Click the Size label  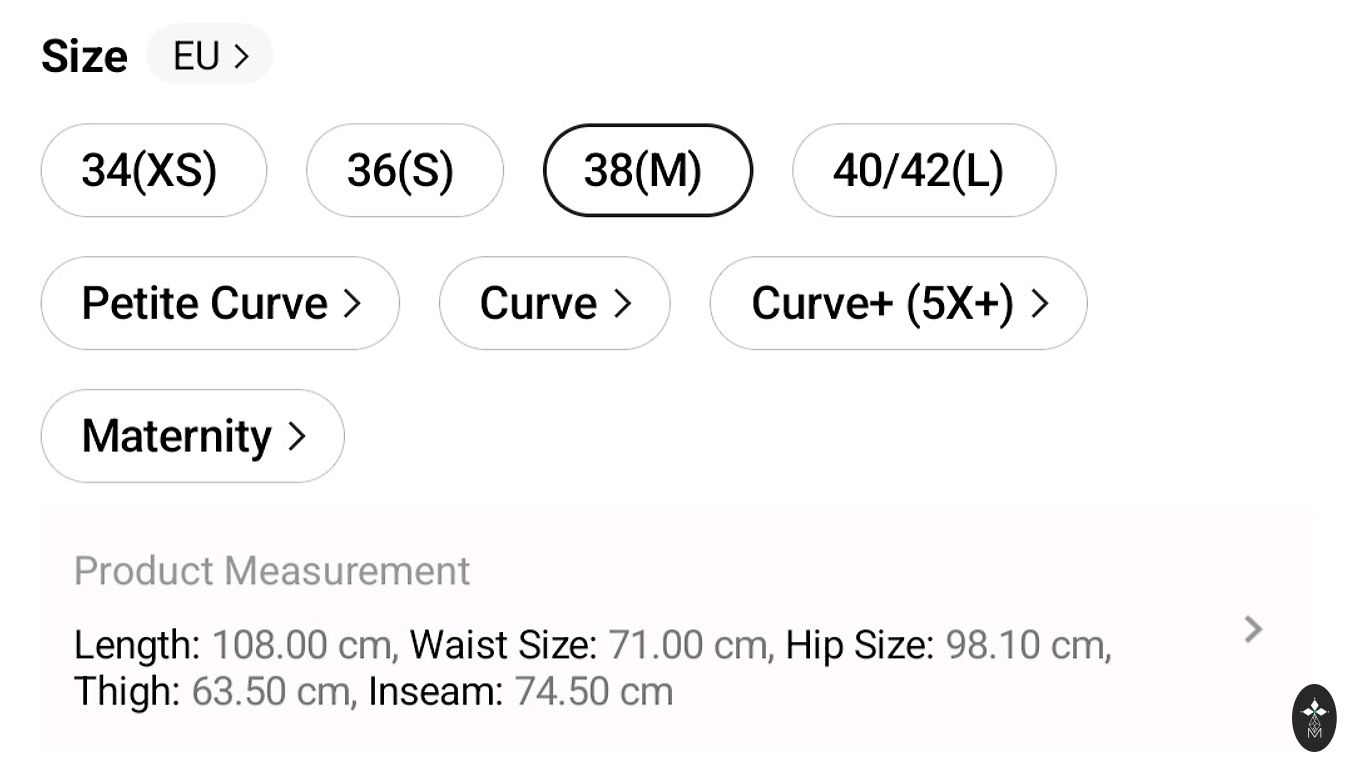(84, 57)
